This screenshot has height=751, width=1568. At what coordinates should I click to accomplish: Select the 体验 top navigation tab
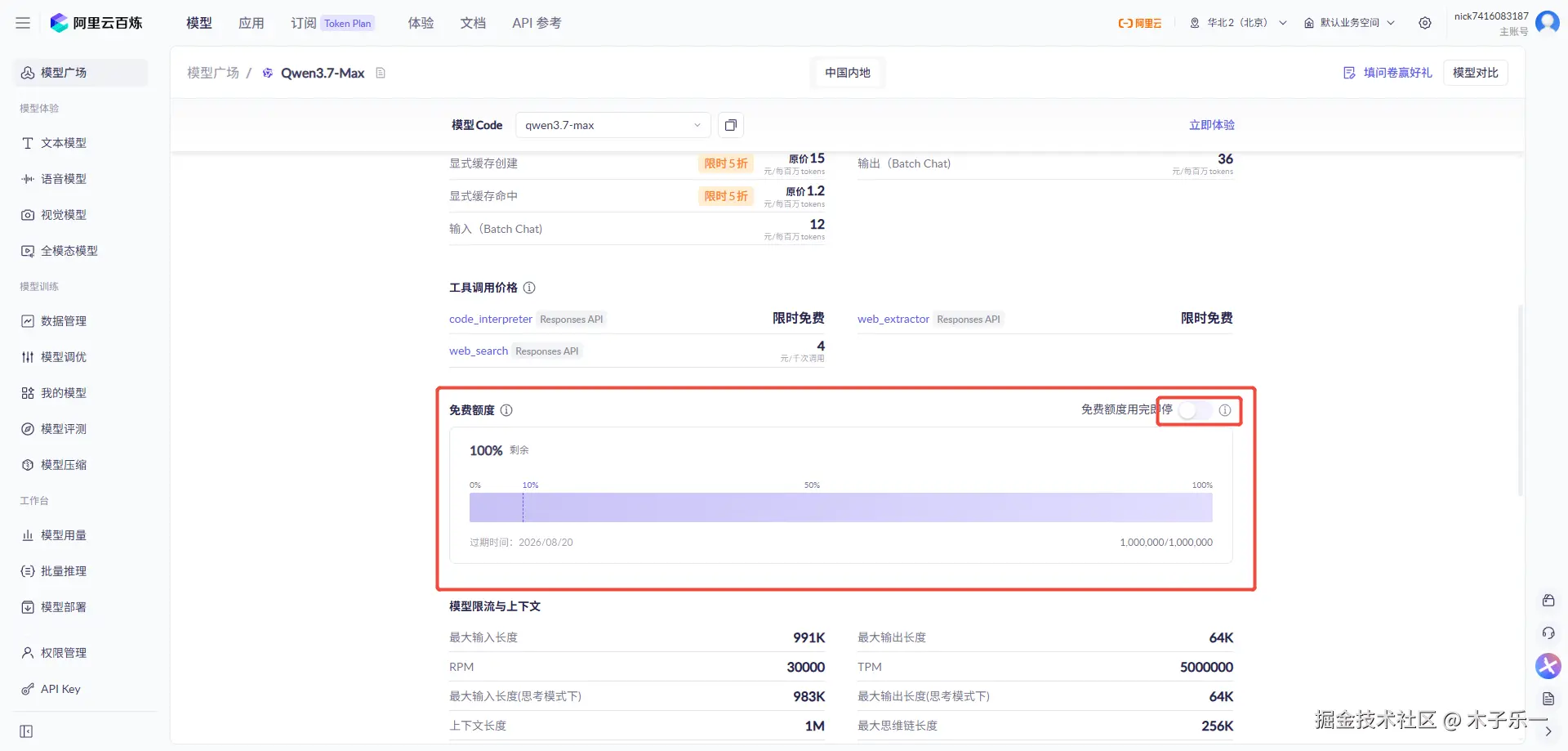(x=421, y=23)
